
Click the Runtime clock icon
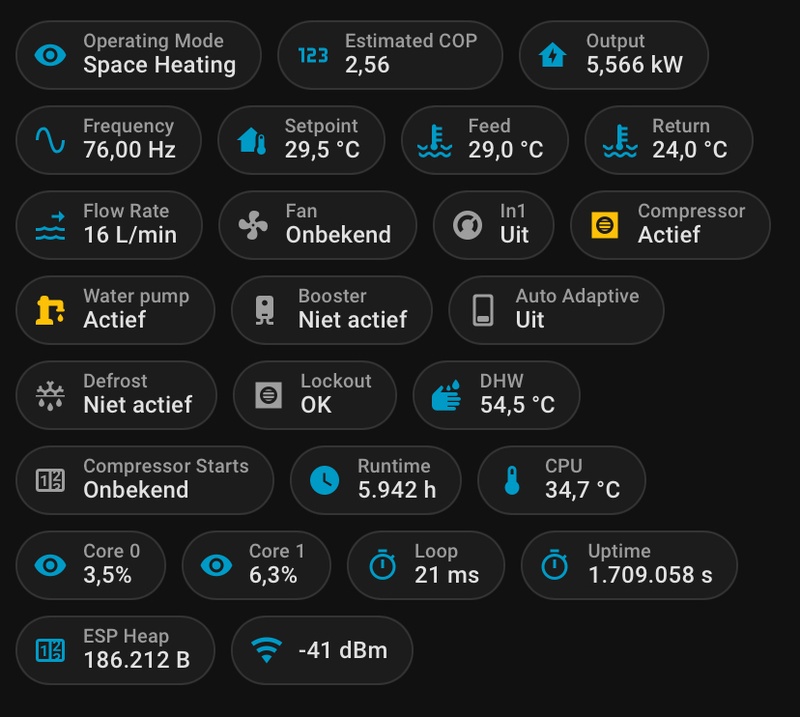pyautogui.click(x=325, y=481)
